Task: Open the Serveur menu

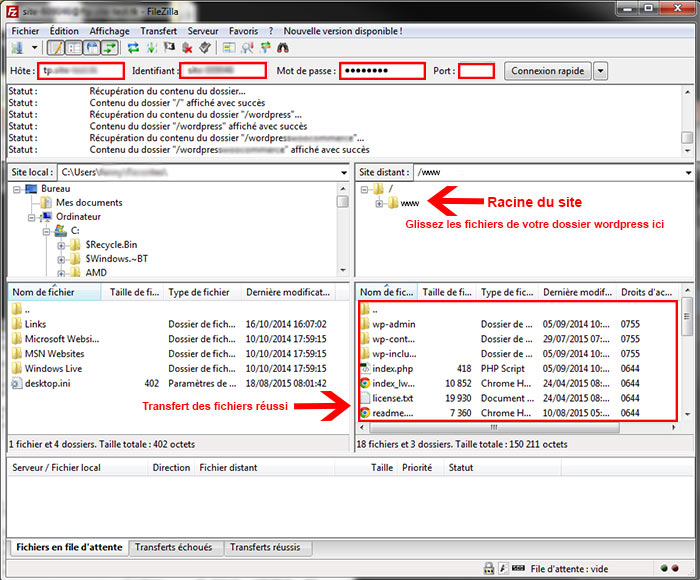Action: tap(203, 31)
